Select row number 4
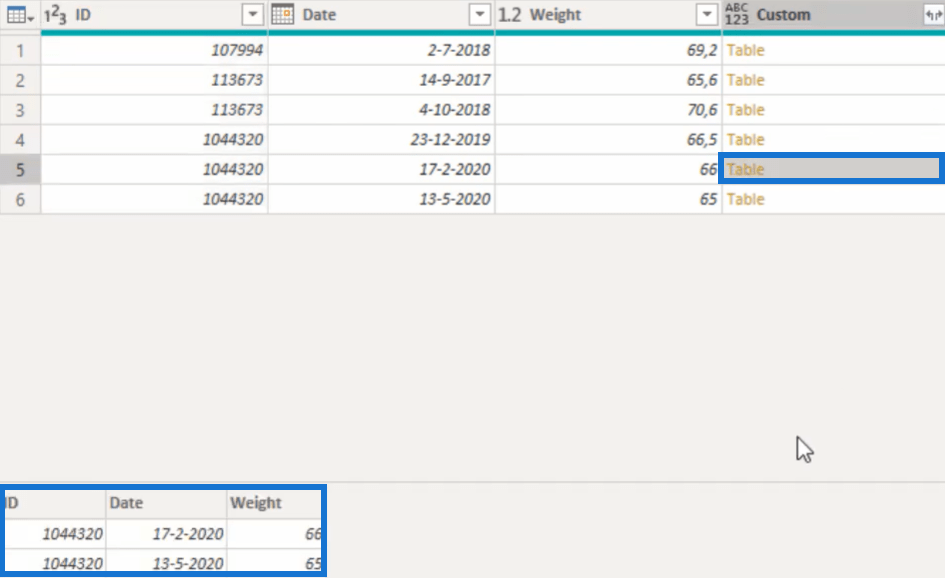Viewport: 945px width, 578px height. click(x=20, y=139)
